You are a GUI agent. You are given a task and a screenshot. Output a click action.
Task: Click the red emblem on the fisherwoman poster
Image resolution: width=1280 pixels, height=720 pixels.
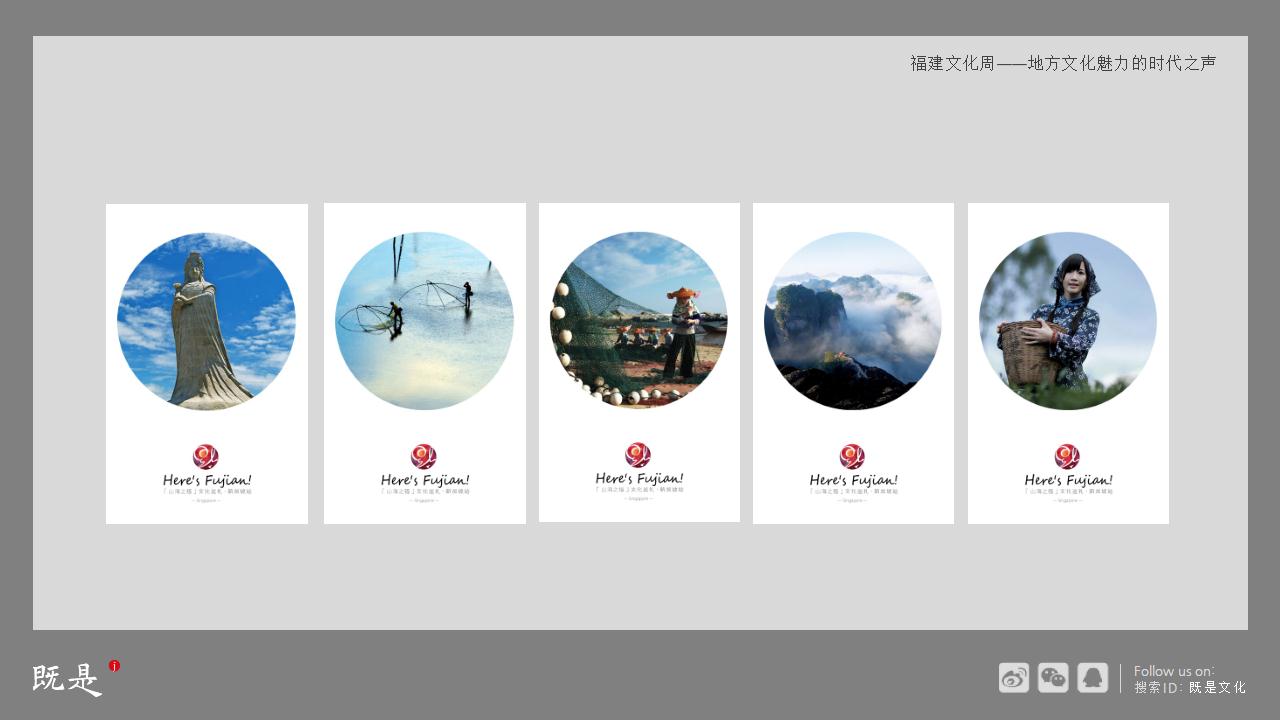[x=638, y=455]
